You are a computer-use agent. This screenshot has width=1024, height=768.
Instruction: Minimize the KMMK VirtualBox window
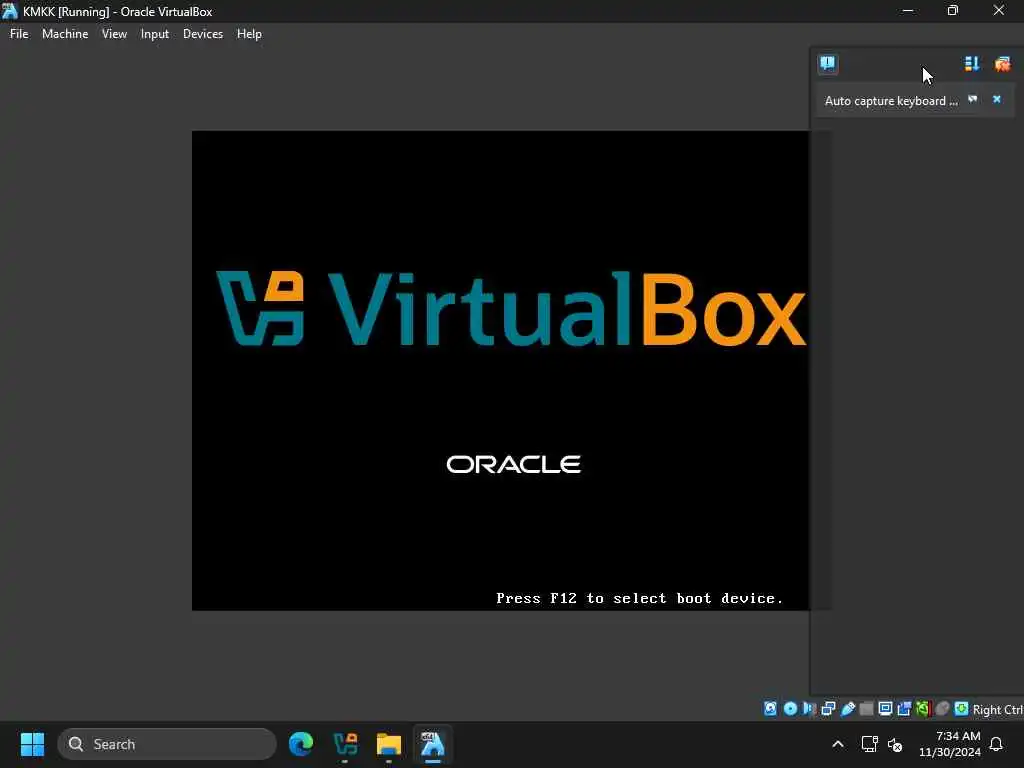pos(908,10)
